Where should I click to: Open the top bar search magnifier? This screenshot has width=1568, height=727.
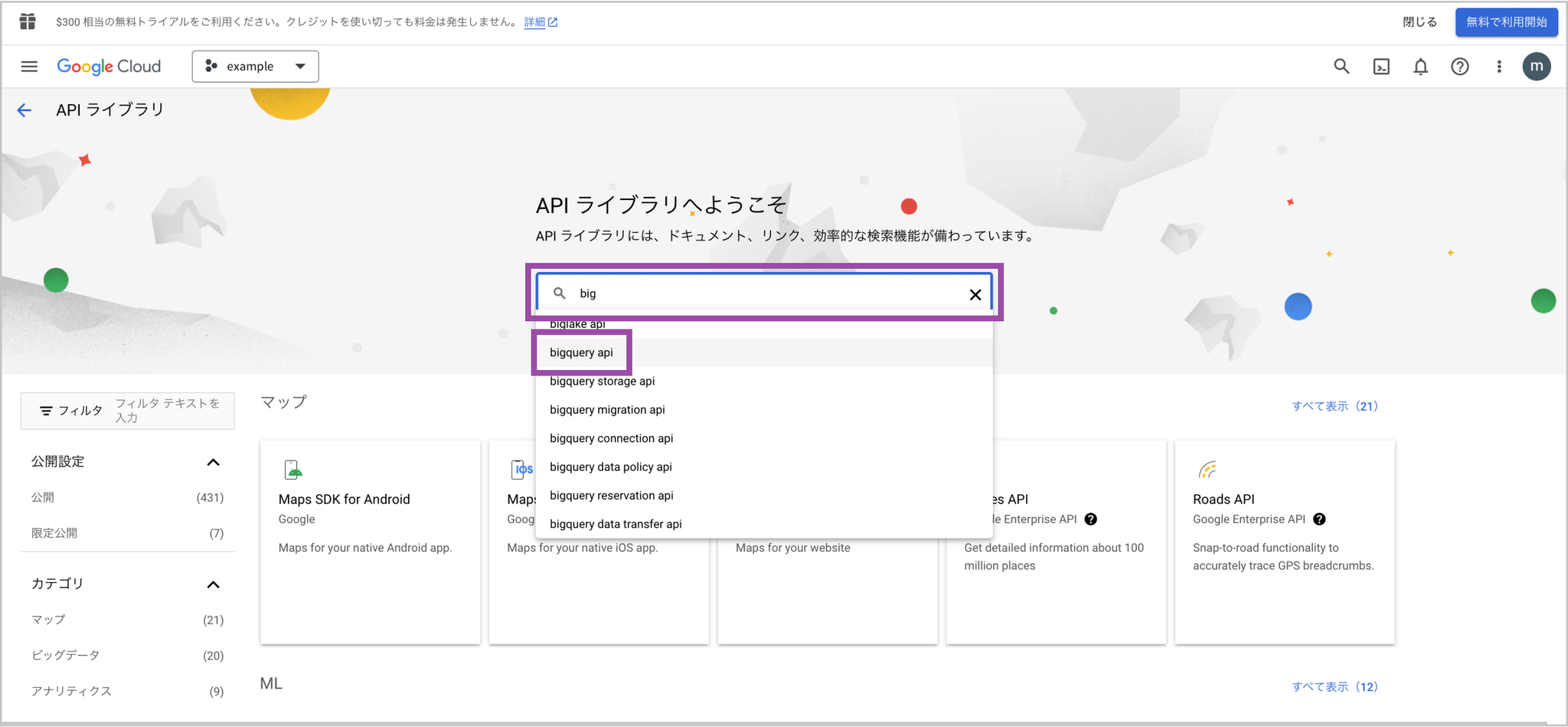1341,67
